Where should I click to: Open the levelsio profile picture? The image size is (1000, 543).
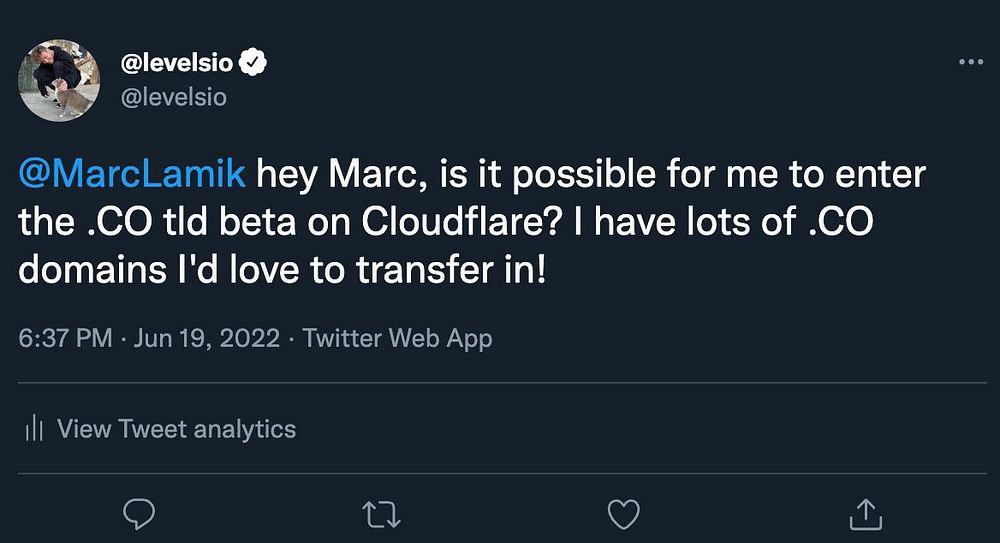click(60, 80)
